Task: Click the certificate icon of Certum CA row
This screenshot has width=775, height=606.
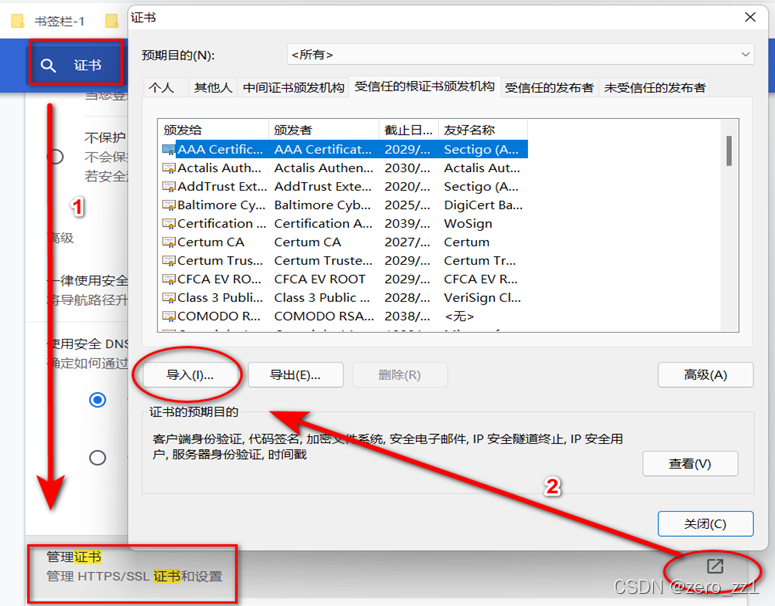Action: tap(169, 242)
